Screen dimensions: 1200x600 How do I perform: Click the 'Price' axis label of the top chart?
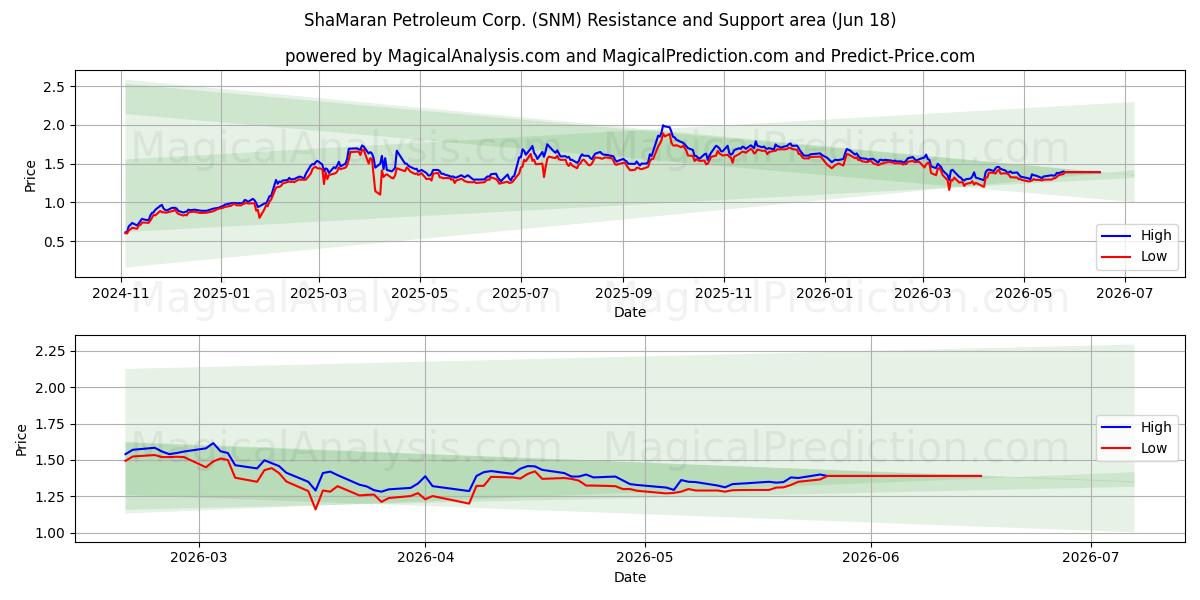(x=30, y=175)
